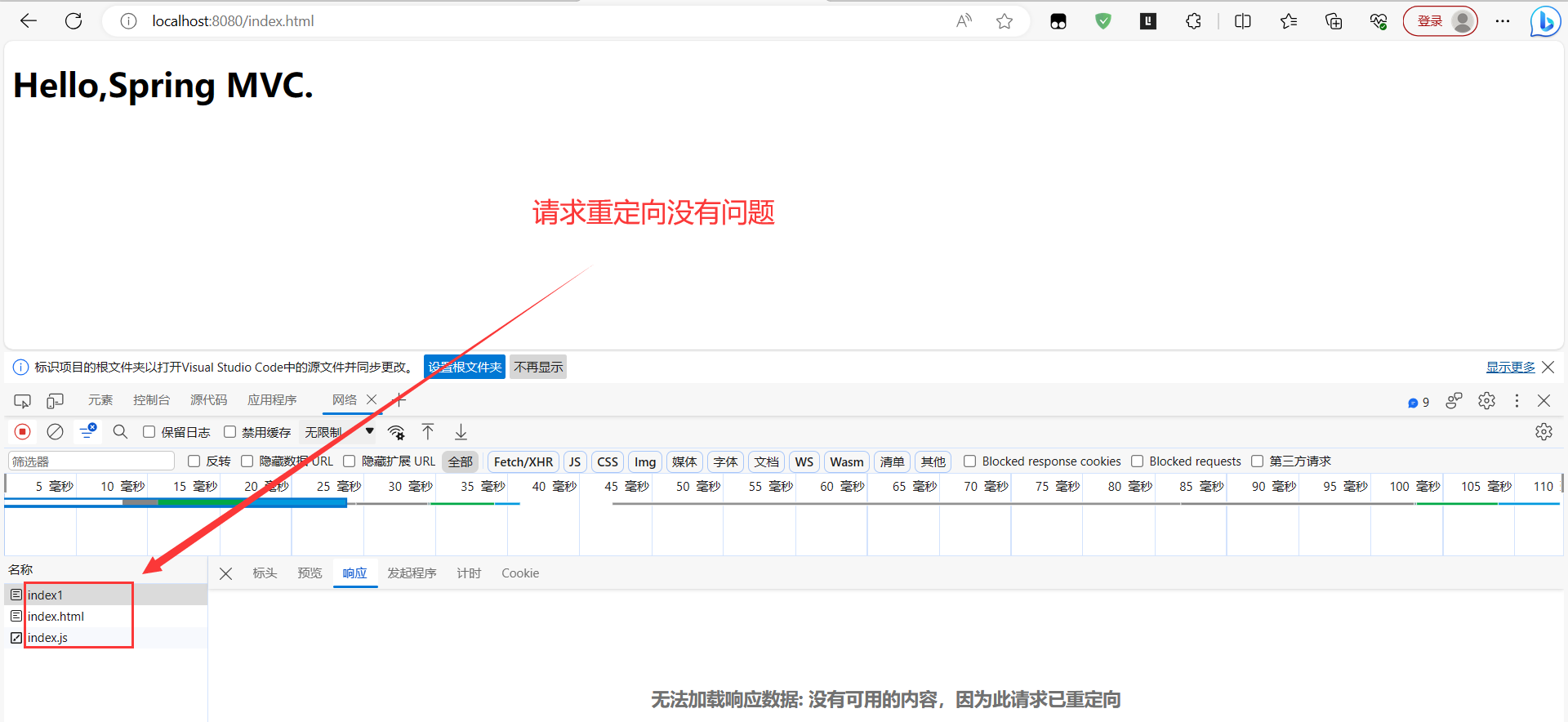1568x722 pixels.
Task: Click 显示更多 link
Action: pyautogui.click(x=1510, y=368)
